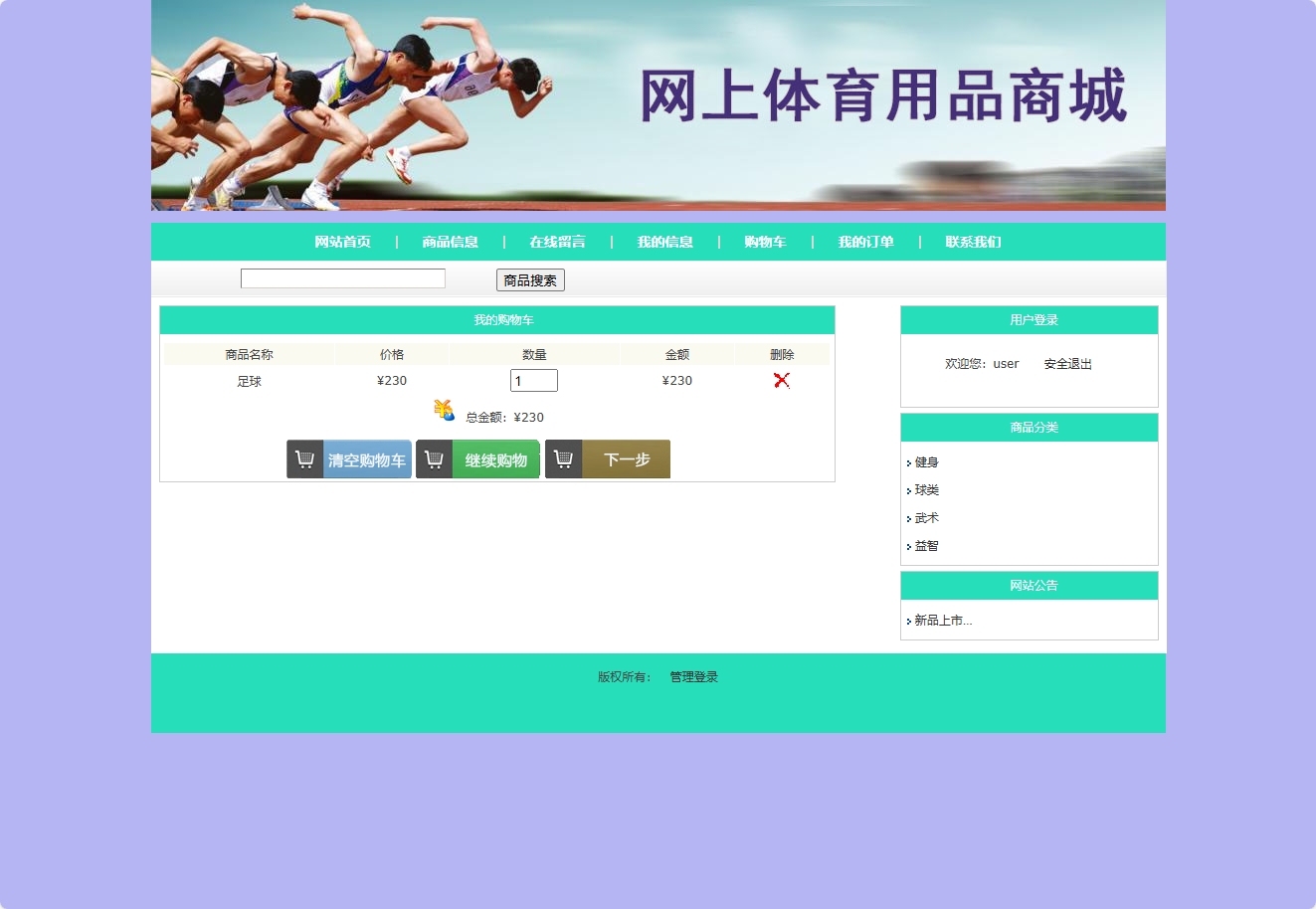Click the yuan coin icon beside 总金额

coord(444,409)
